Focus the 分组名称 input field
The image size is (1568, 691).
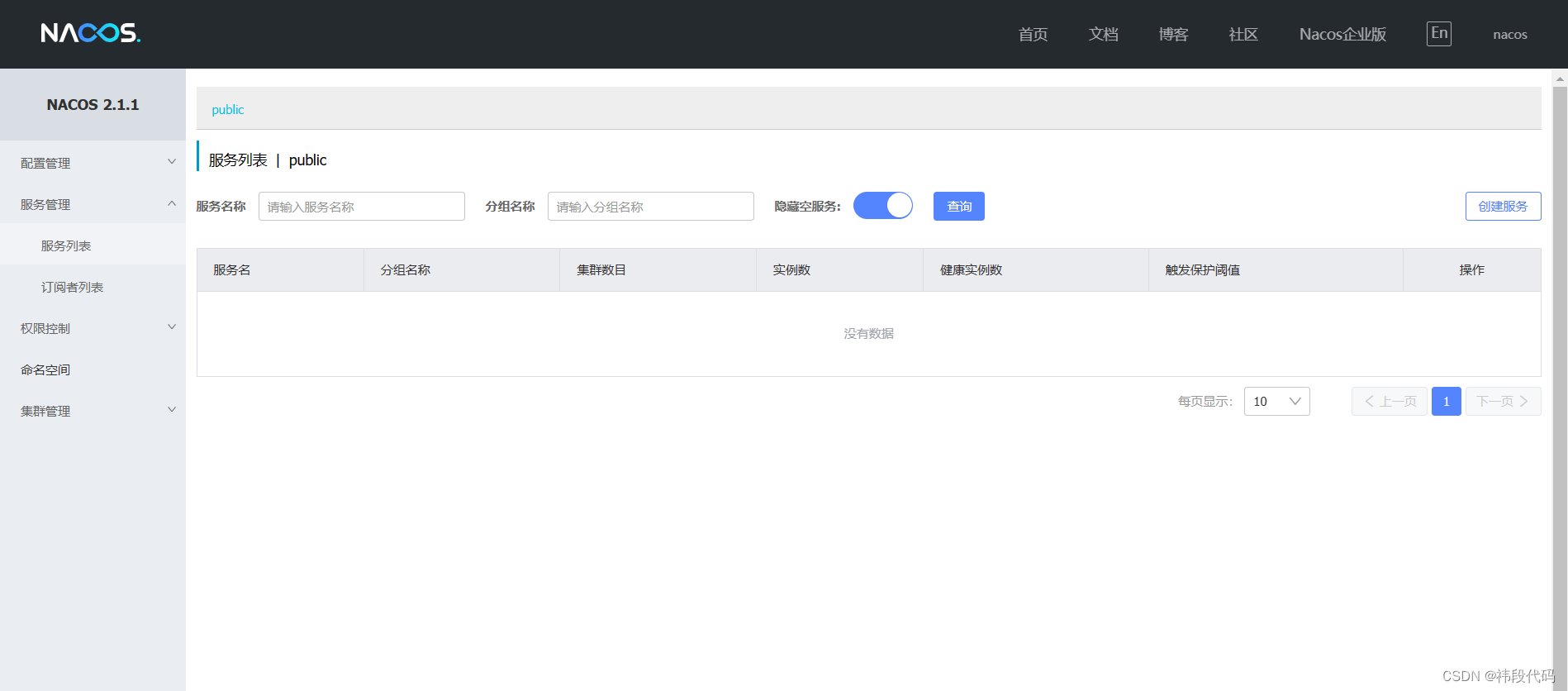[x=651, y=207]
